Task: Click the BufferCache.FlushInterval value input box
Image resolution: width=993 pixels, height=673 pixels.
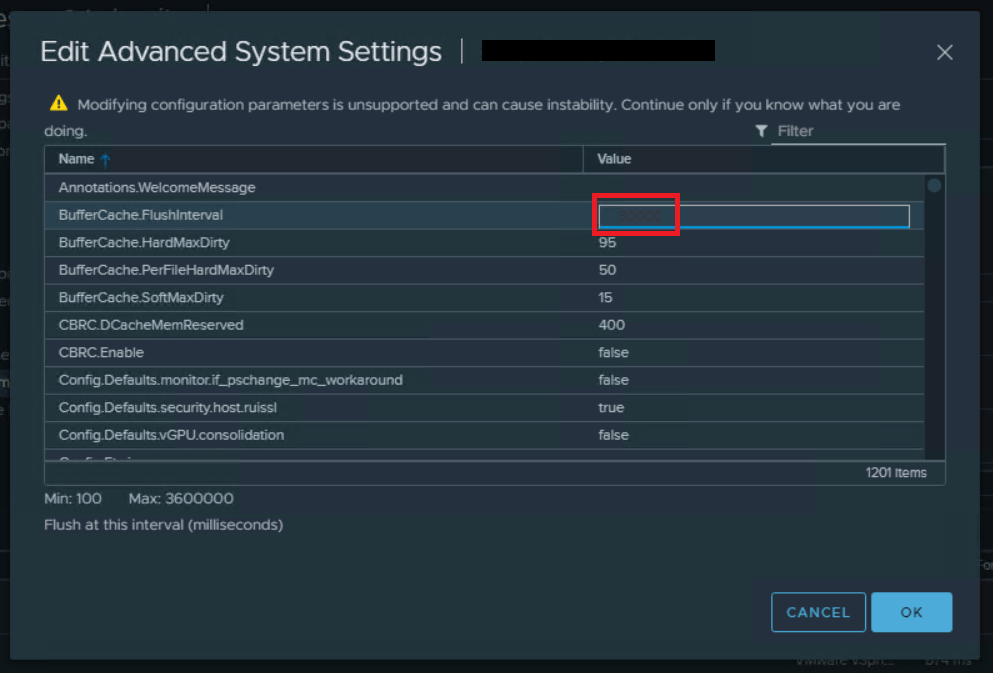Action: [753, 216]
